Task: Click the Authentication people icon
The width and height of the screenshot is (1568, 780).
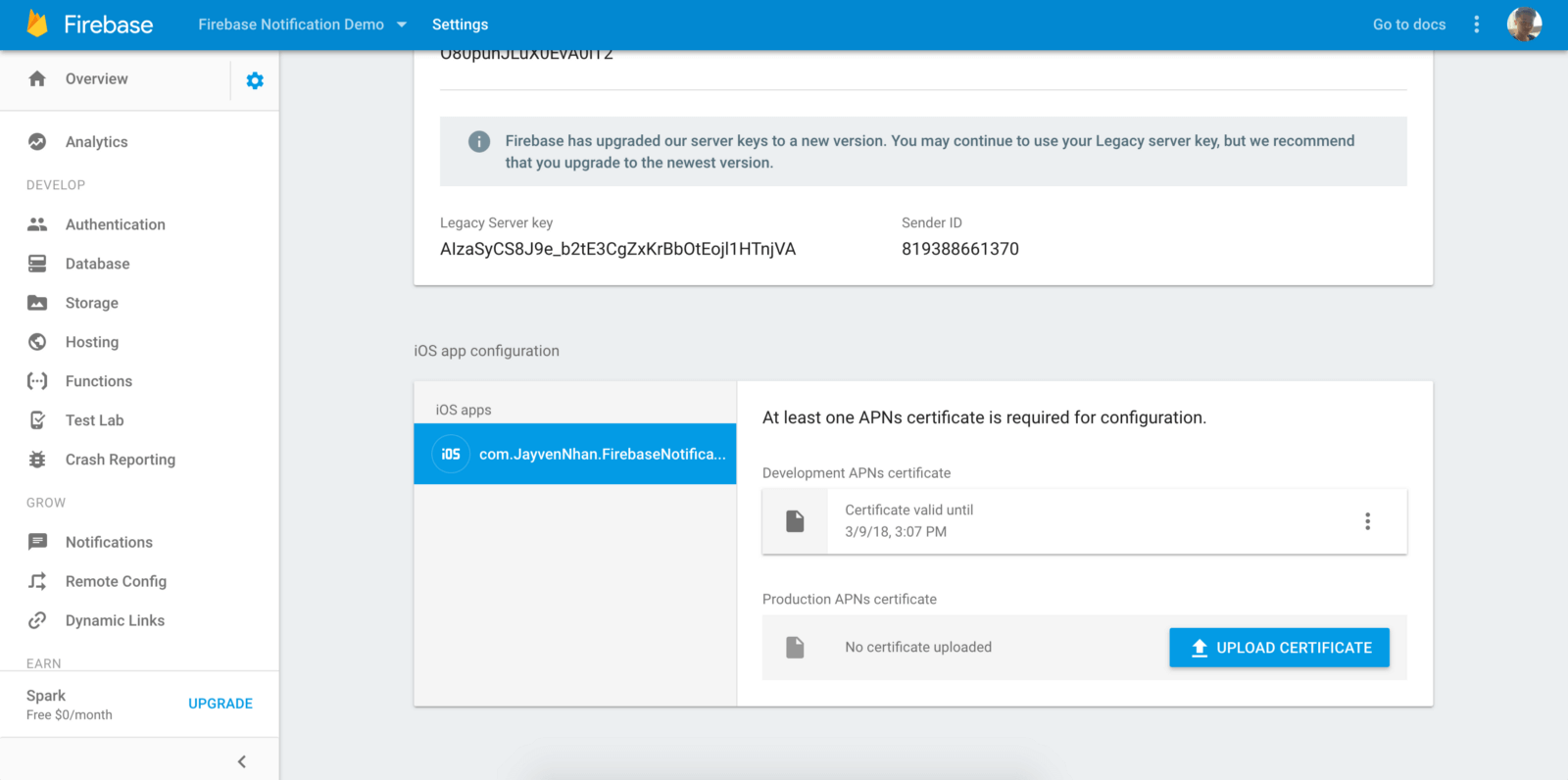Action: 37,224
